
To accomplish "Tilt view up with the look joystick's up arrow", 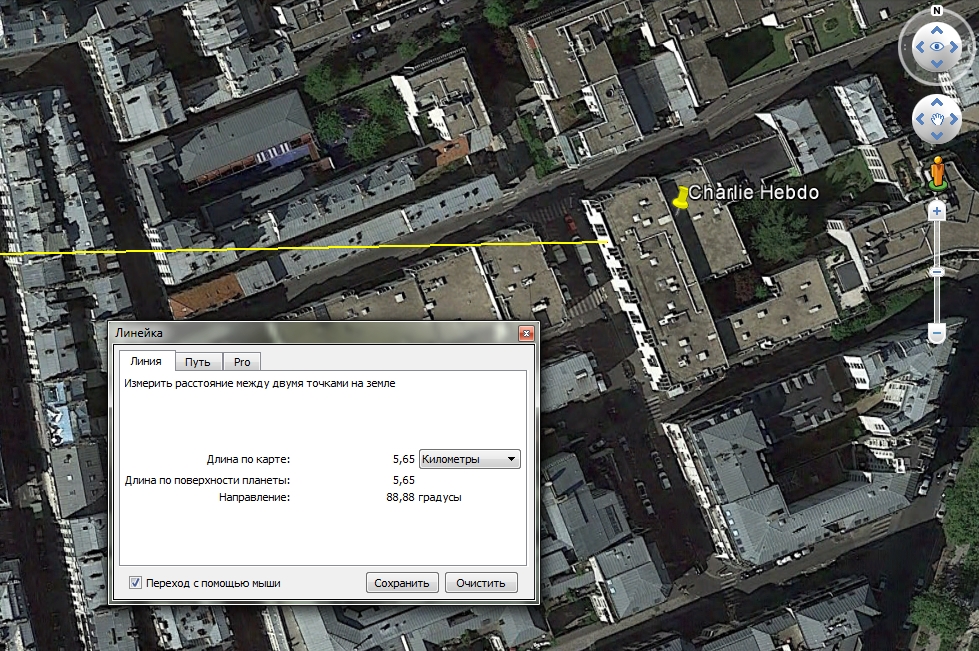I will tap(937, 30).
